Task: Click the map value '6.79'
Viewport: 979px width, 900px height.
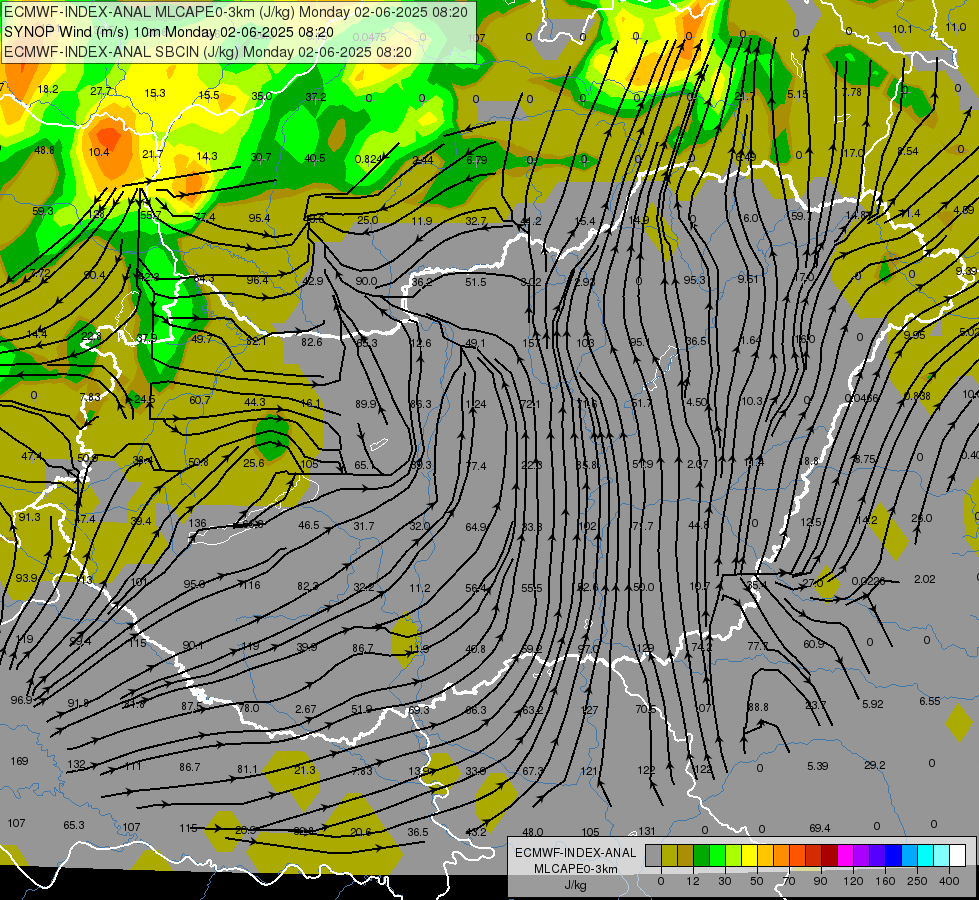Action: pyautogui.click(x=477, y=161)
